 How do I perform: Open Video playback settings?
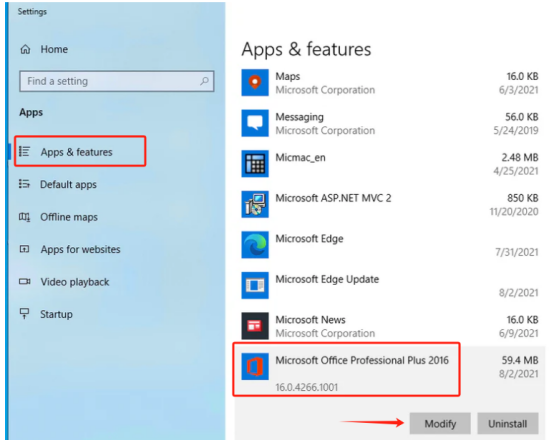tap(75, 282)
